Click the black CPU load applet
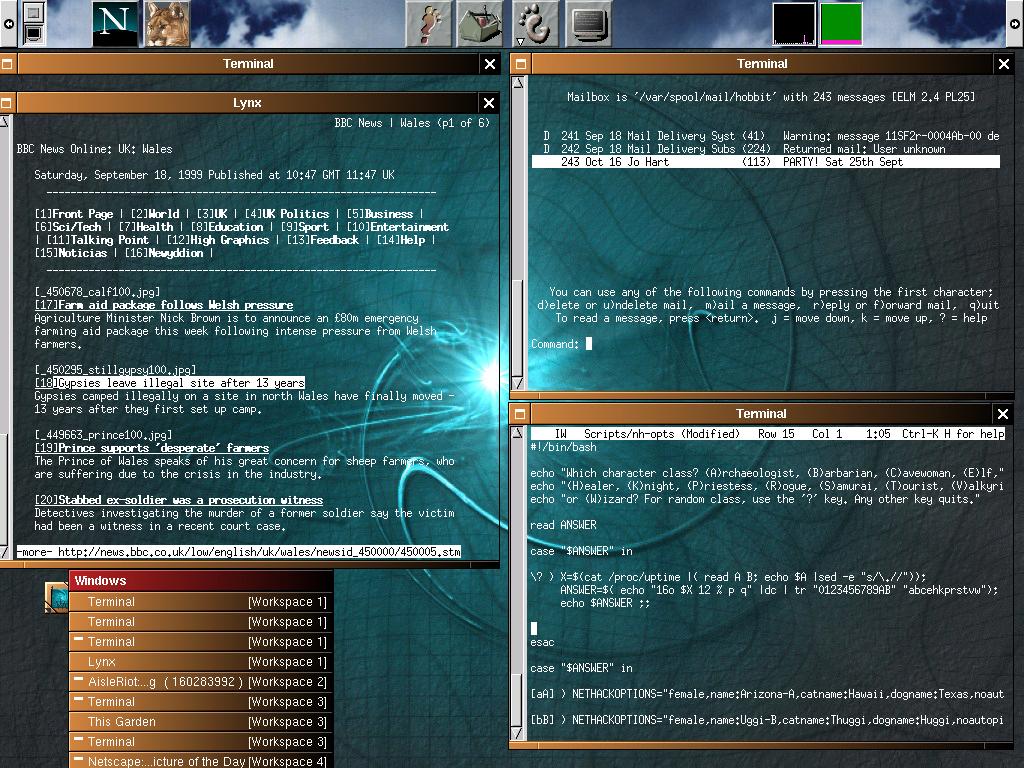1024x768 pixels. (x=794, y=24)
